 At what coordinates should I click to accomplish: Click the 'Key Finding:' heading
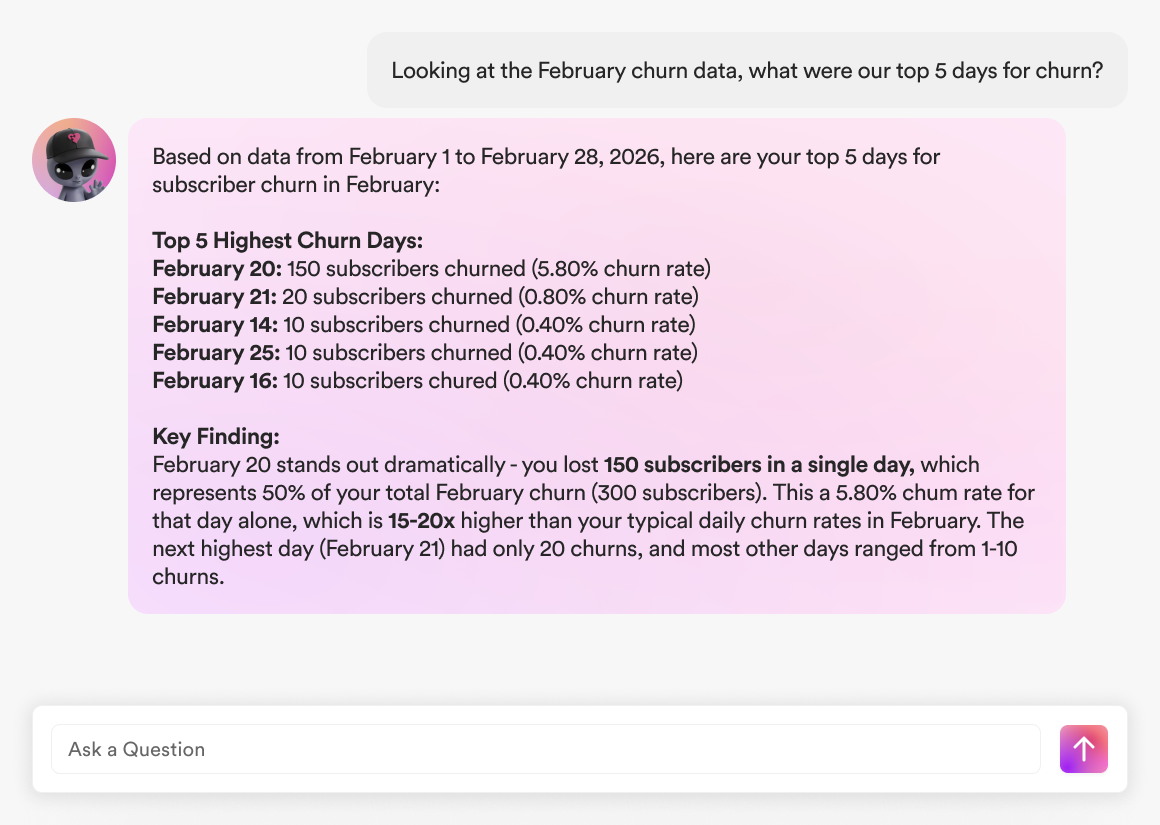coord(216,437)
